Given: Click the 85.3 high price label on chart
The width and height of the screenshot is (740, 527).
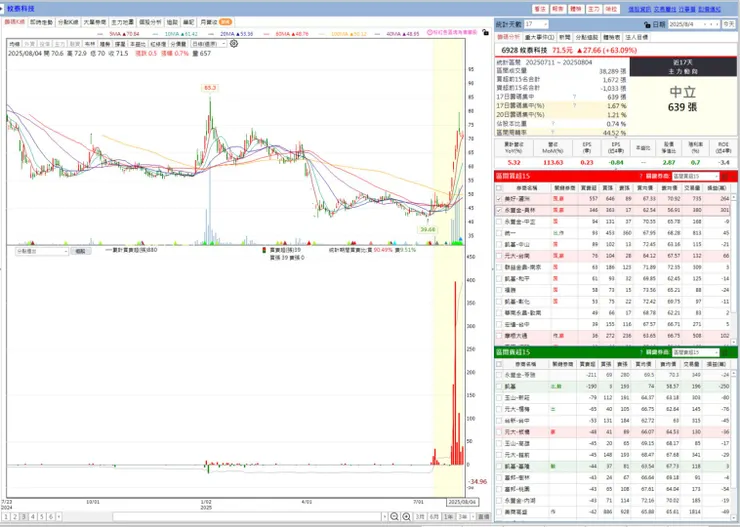Looking at the screenshot, I should [210, 88].
